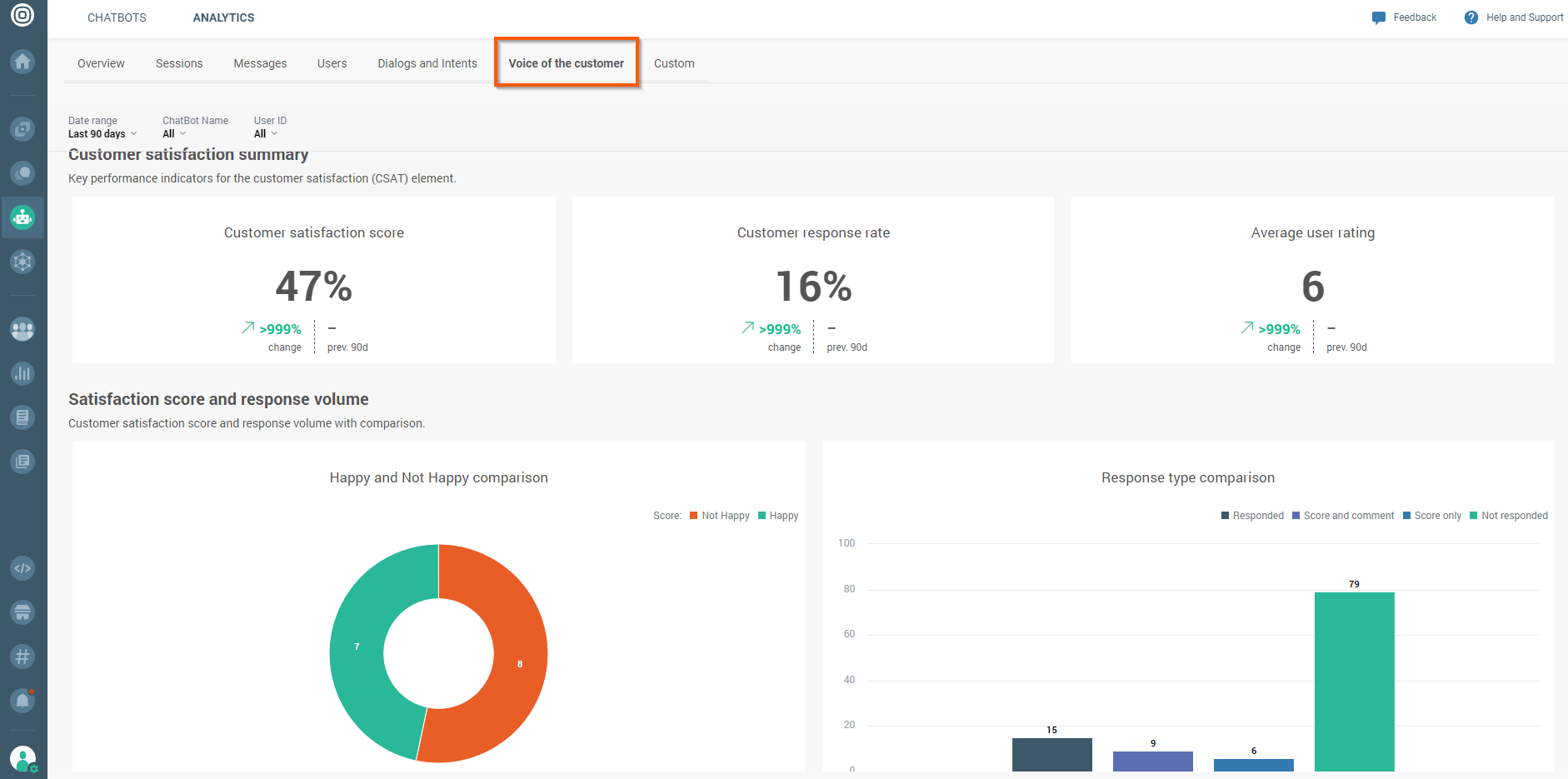Open Help and Support
Image resolution: width=1568 pixels, height=779 pixels.
(x=1515, y=17)
